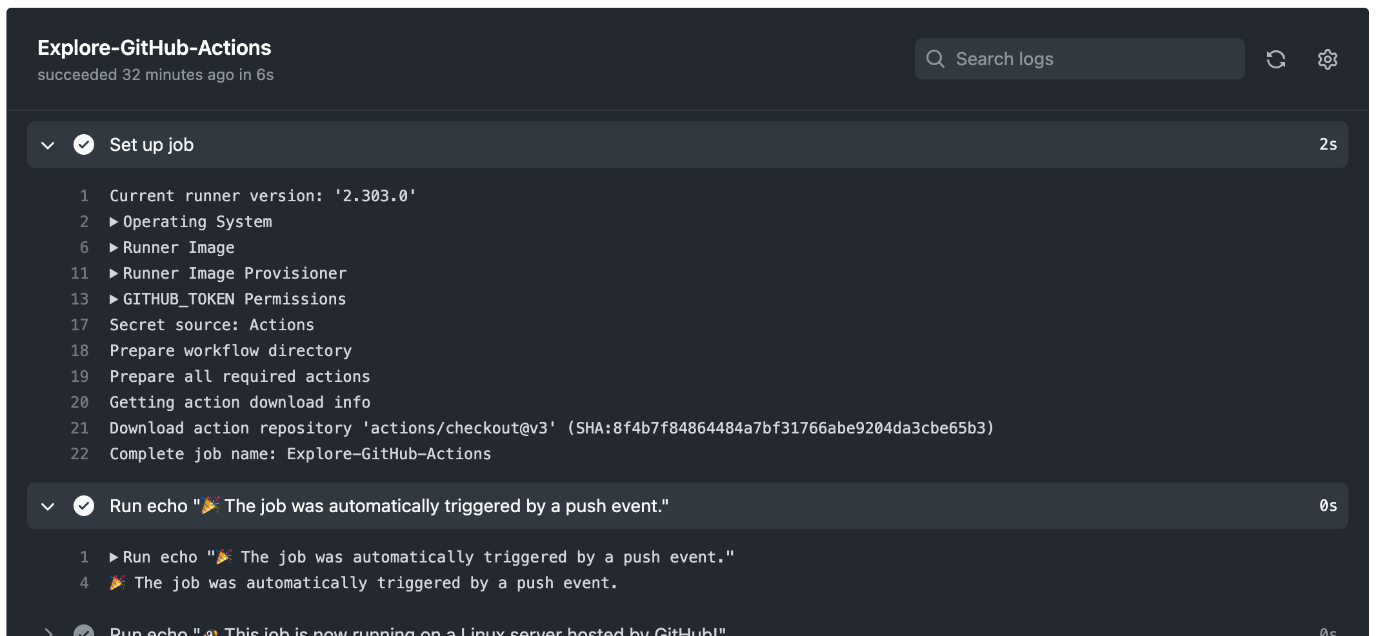
Task: Click the succeeded 32 minutes ago text
Action: tap(155, 74)
